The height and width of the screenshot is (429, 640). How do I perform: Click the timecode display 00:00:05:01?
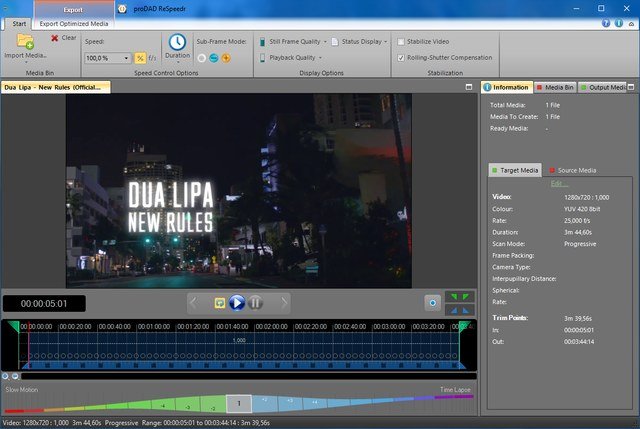[x=43, y=303]
